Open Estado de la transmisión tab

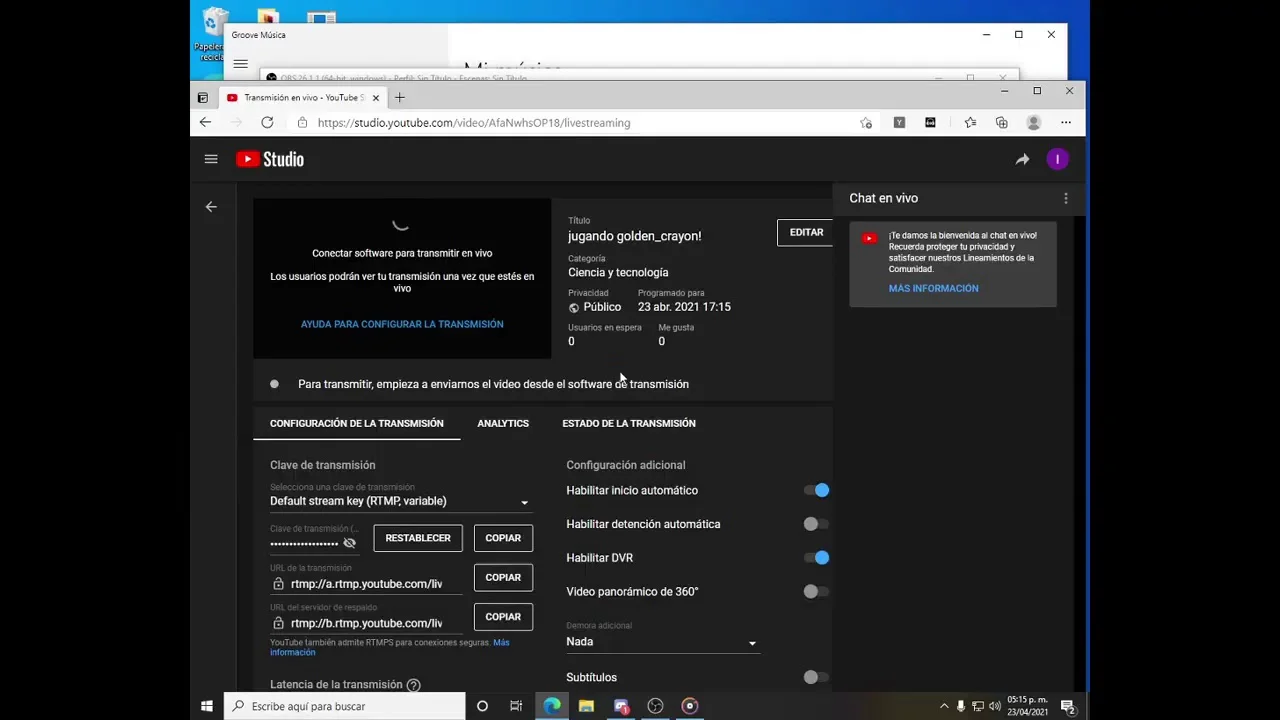[628, 423]
